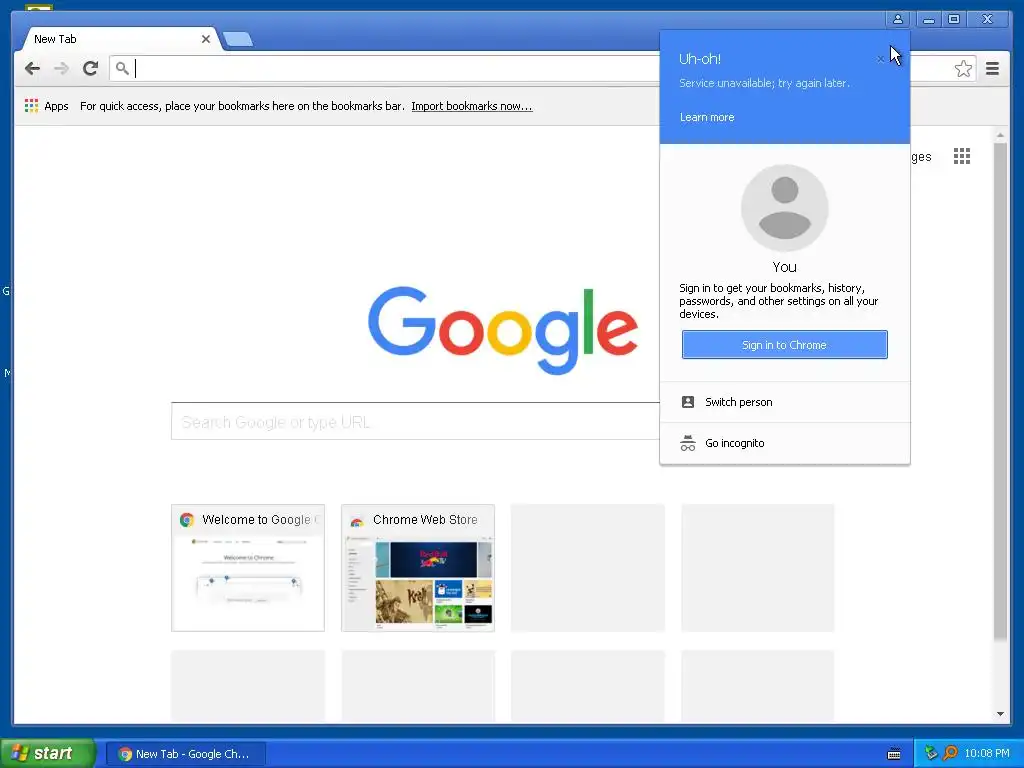Click the magnifier icon in system tray
Screen dimensions: 1024x768
click(x=950, y=754)
